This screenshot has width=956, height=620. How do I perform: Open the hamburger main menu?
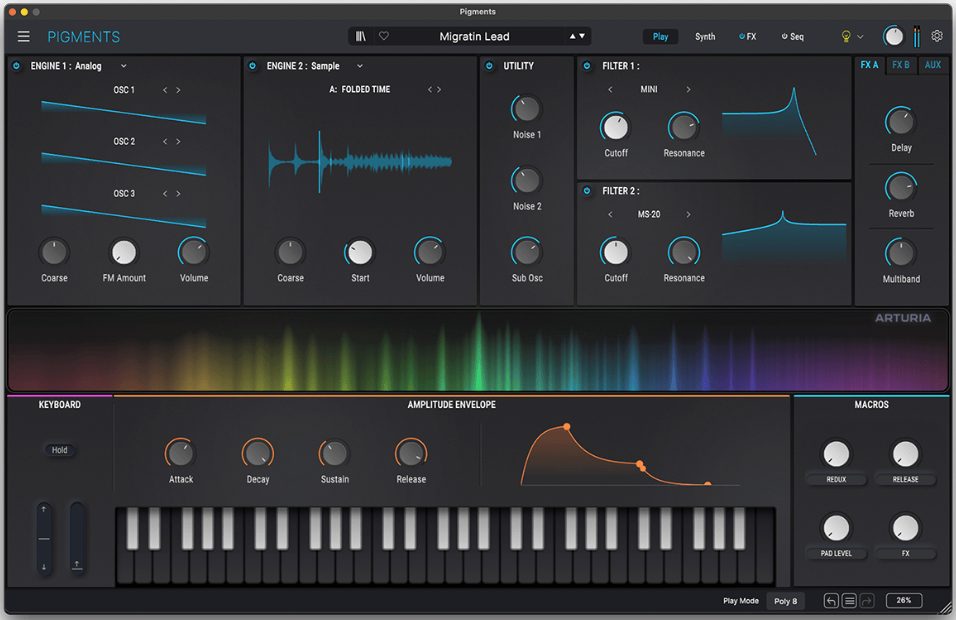tap(24, 37)
